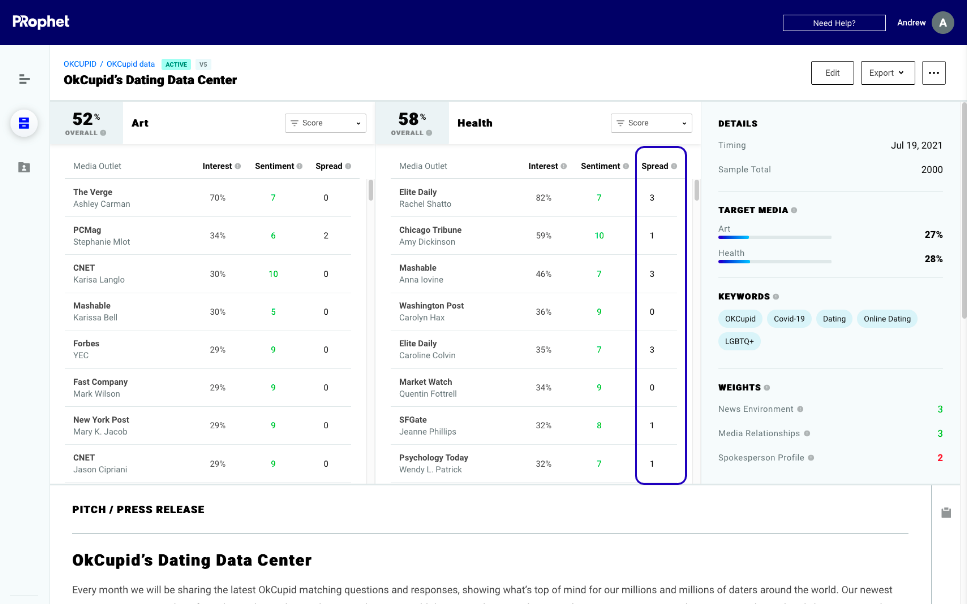Show info for Art Overall score
The height and width of the screenshot is (604, 967).
point(103,133)
